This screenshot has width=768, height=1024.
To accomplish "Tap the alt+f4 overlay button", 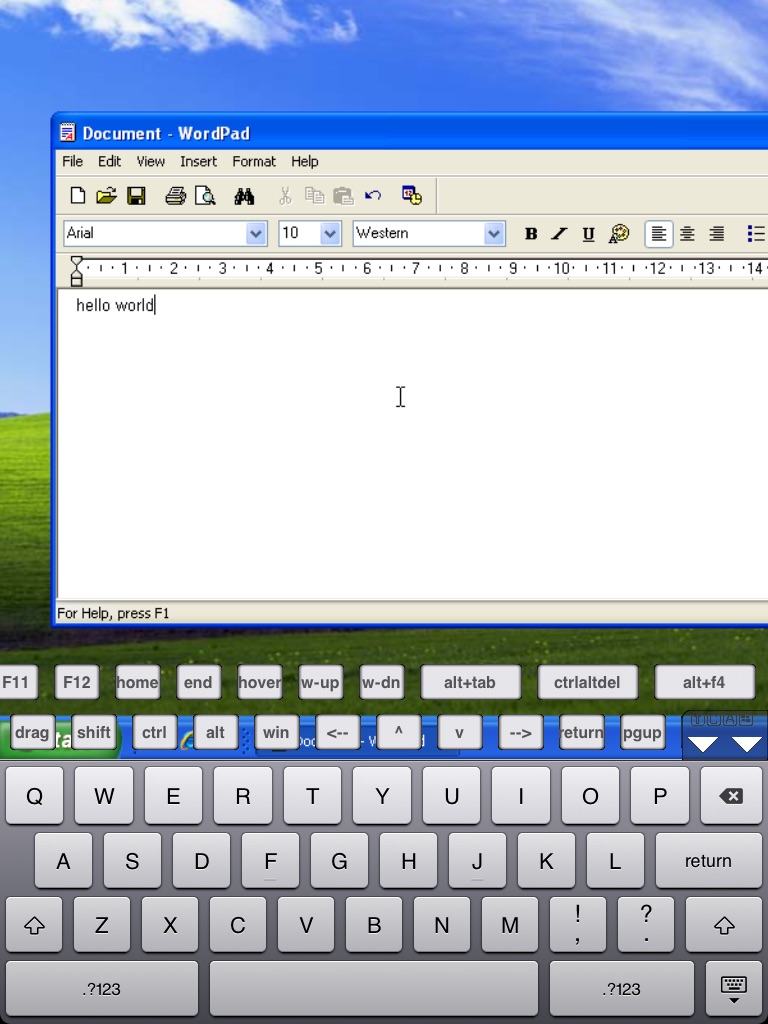I will (704, 682).
